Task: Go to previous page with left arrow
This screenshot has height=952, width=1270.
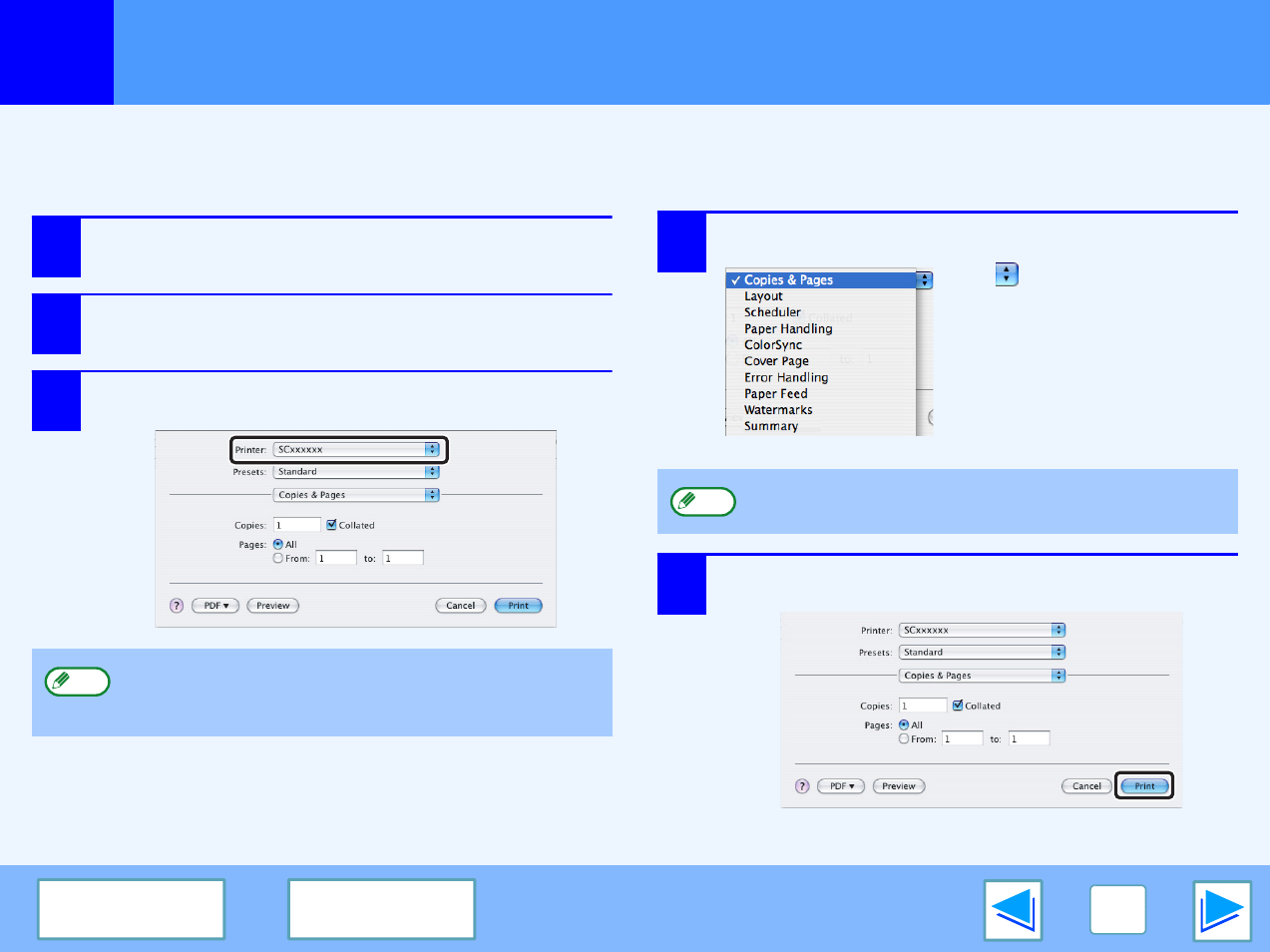Action: point(1013,909)
